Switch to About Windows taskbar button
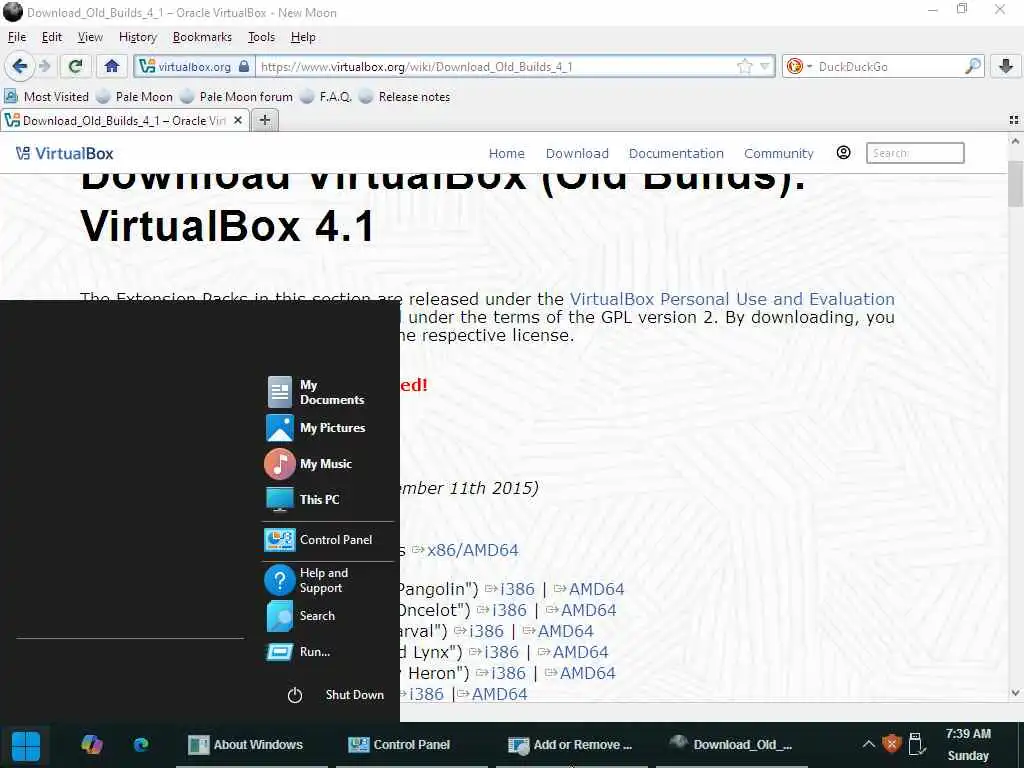 coord(251,745)
